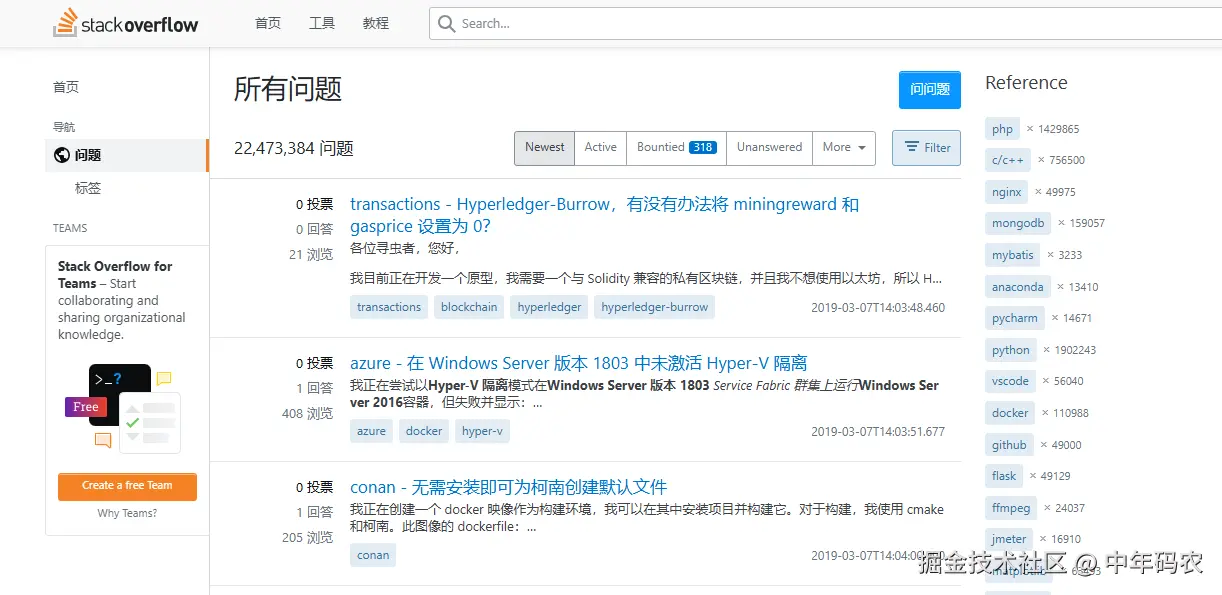Select the Active tab
Screen dimensions: 1222x595
(600, 148)
